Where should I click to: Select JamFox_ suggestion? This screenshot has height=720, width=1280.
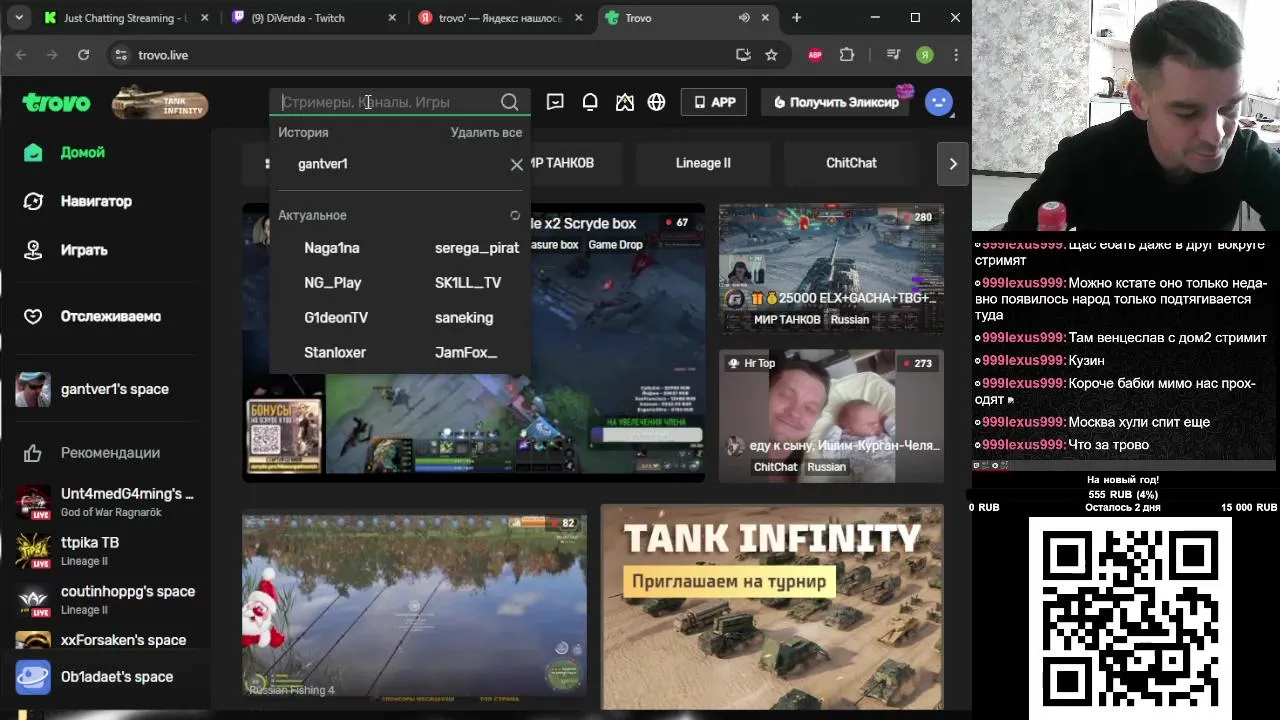click(466, 353)
